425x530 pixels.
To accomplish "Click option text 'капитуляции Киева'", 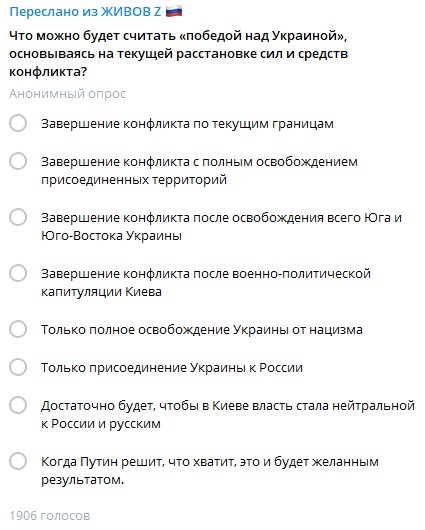I will pyautogui.click(x=101, y=292).
